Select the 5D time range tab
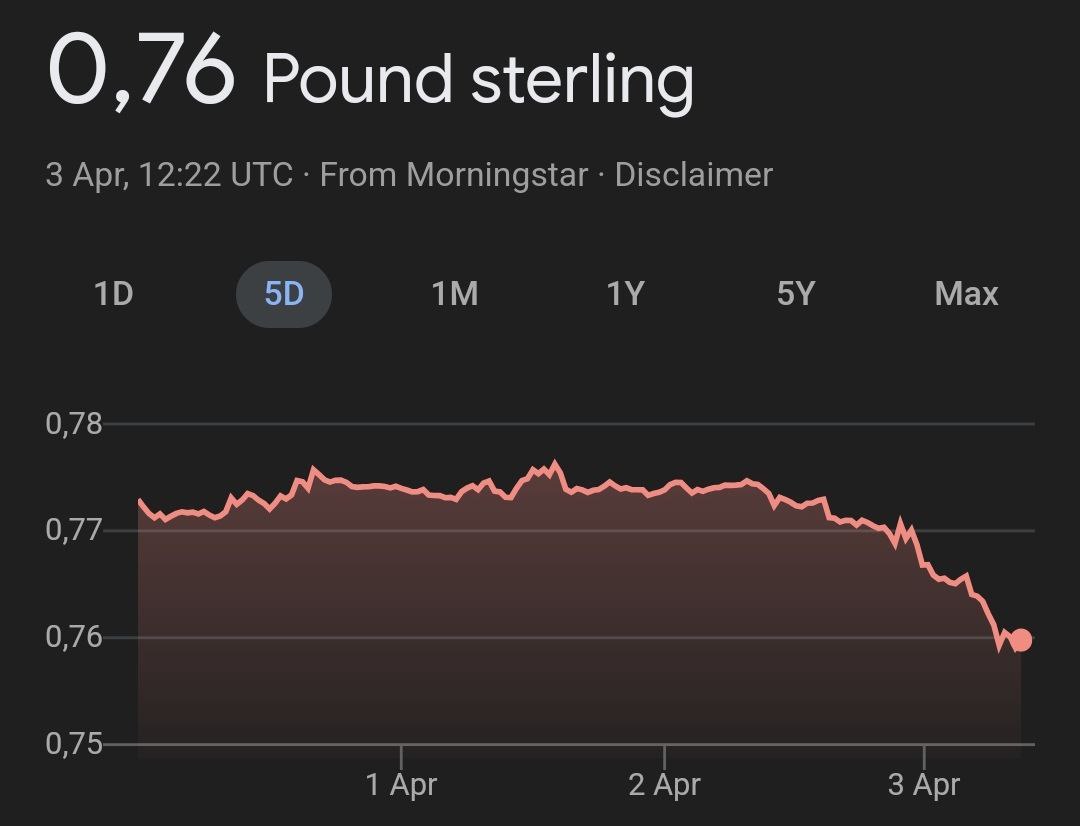Screen dimensions: 1080x826 283,294
